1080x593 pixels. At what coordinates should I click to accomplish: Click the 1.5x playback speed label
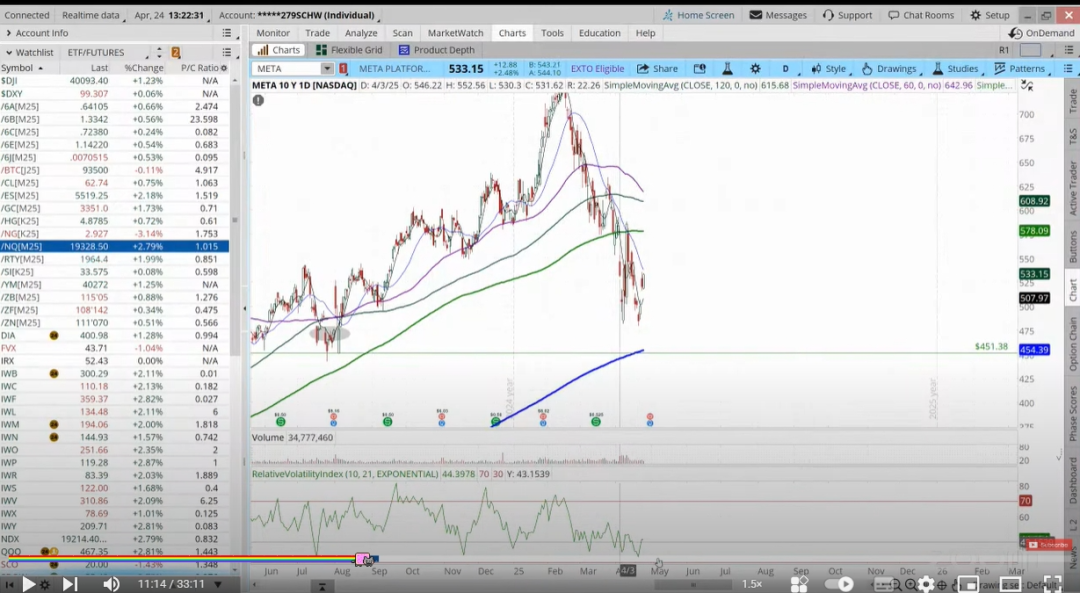(x=751, y=584)
